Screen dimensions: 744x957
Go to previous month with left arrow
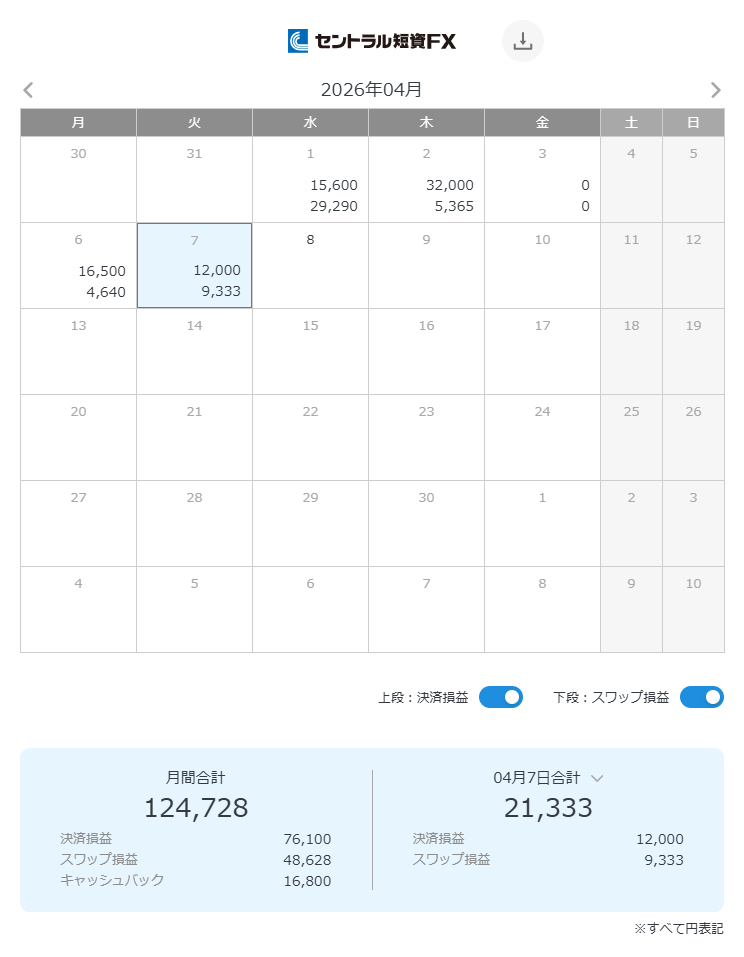28,90
